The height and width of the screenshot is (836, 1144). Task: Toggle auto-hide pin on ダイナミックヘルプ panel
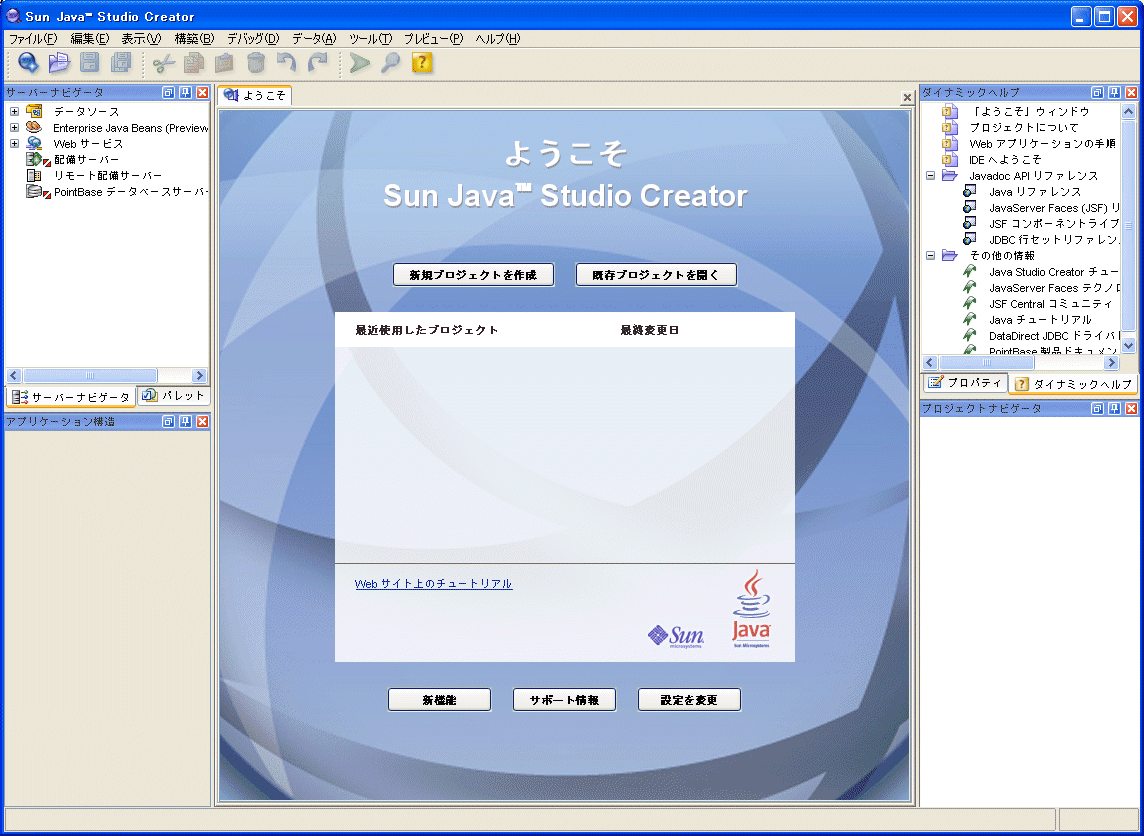[1113, 91]
